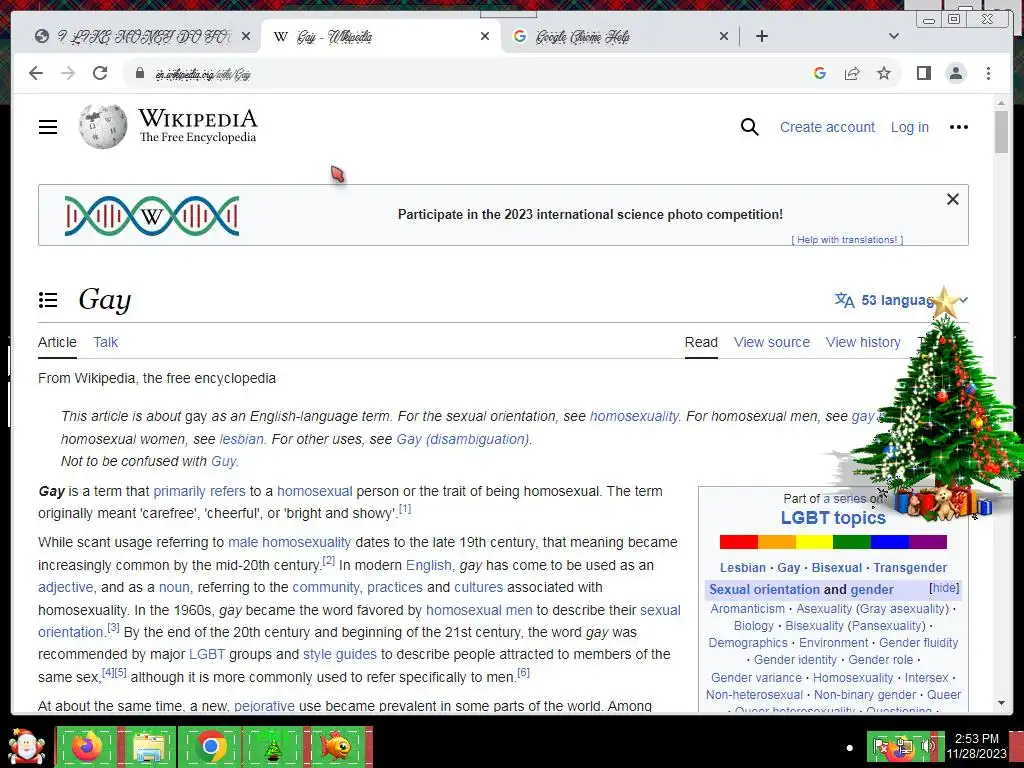Image resolution: width=1024 pixels, height=768 pixels.
Task: Click the Santa start button
Action: coord(26,746)
